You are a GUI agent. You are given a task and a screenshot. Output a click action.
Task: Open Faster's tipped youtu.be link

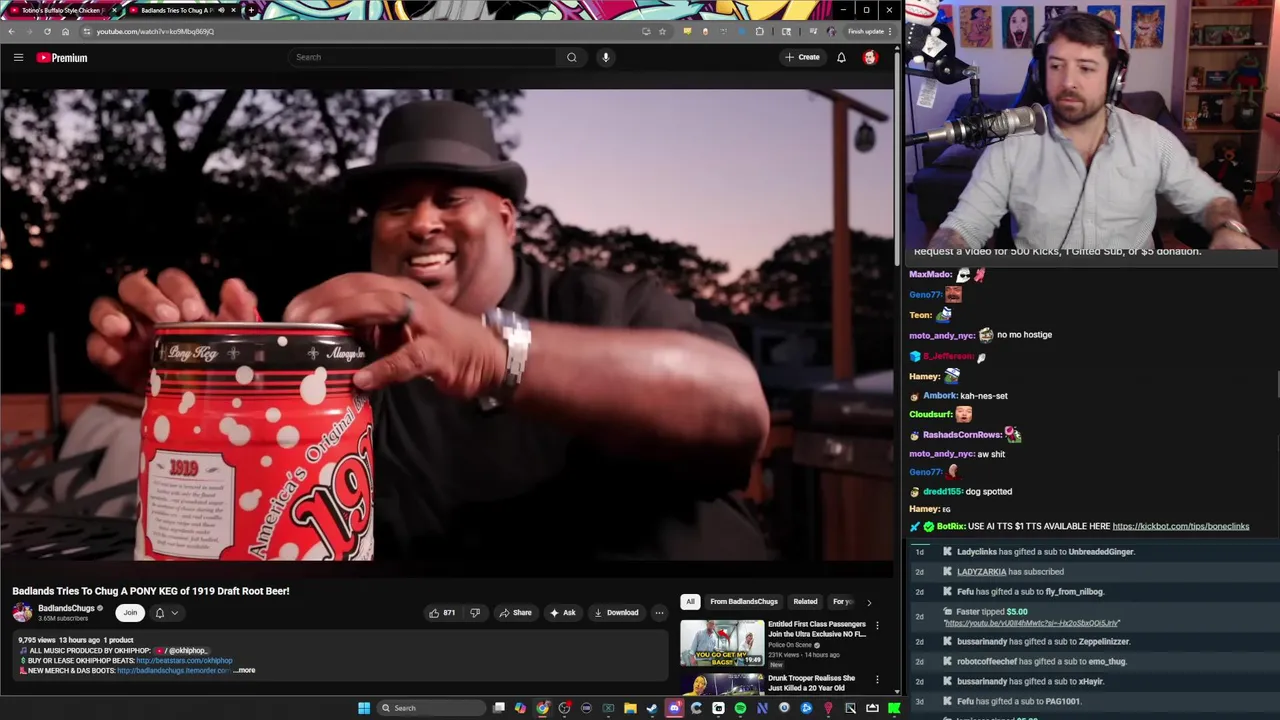tap(1031, 623)
